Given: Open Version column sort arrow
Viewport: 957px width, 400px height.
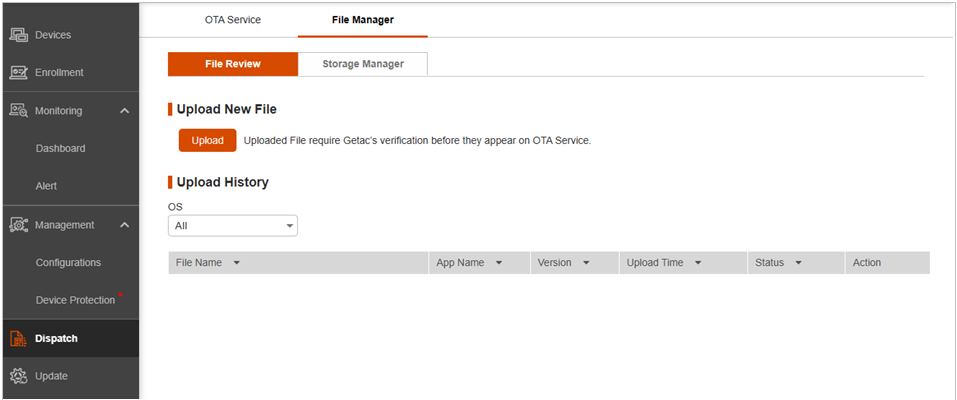Looking at the screenshot, I should click(x=586, y=263).
